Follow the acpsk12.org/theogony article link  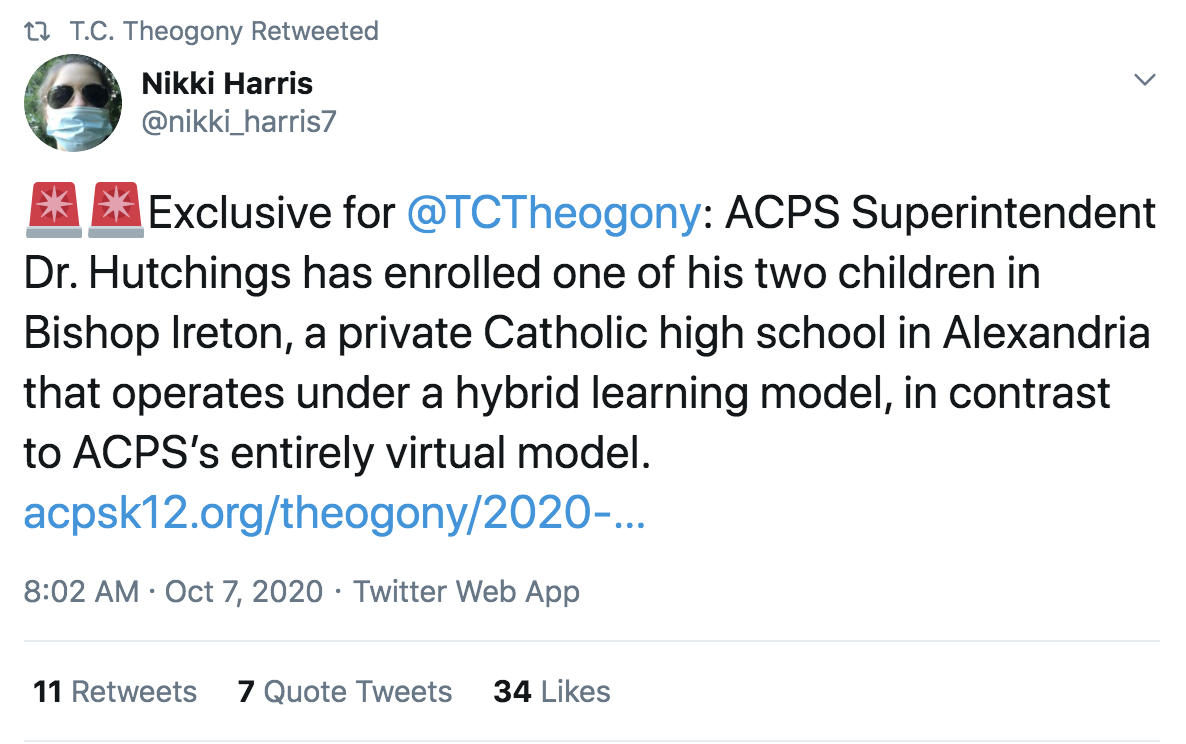tap(334, 514)
